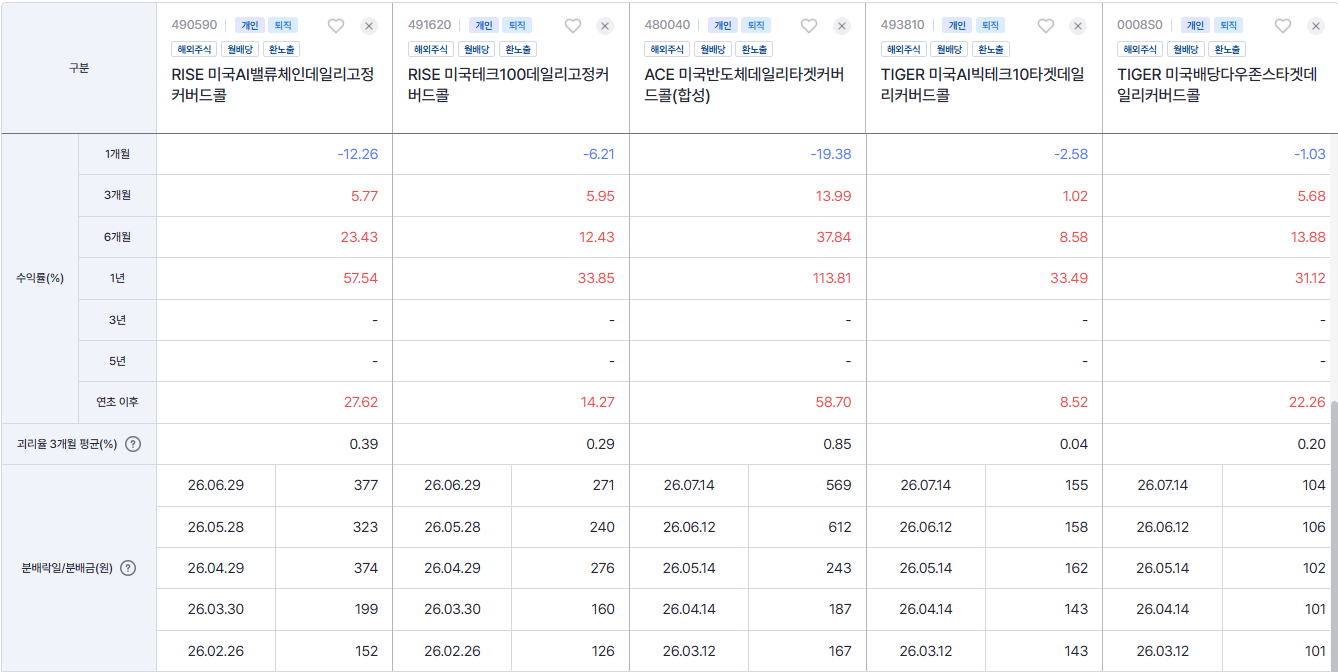Remove RISE 미국테크100 column with X
1338x672 pixels.
click(x=605, y=26)
